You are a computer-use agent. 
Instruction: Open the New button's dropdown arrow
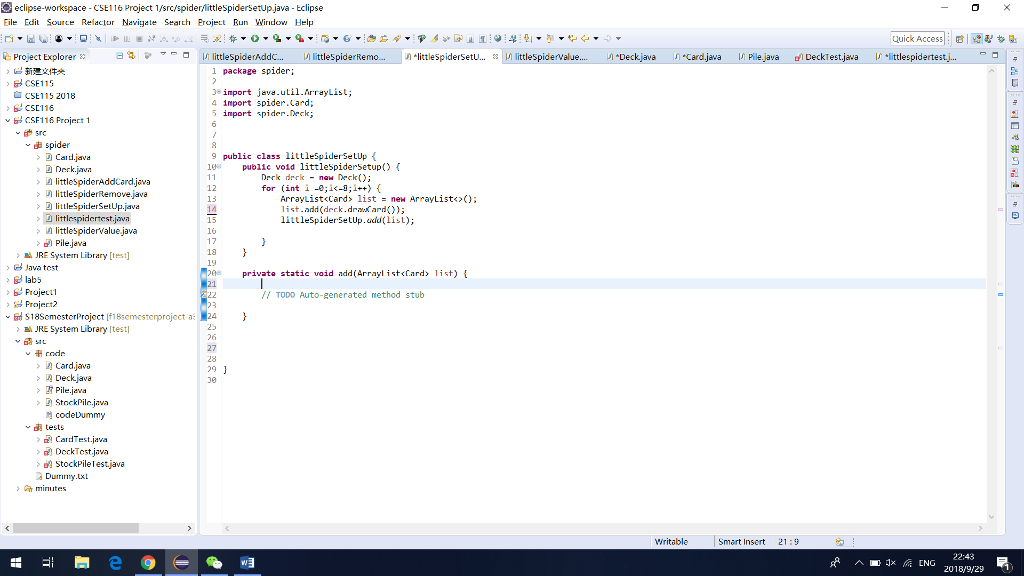pos(18,38)
